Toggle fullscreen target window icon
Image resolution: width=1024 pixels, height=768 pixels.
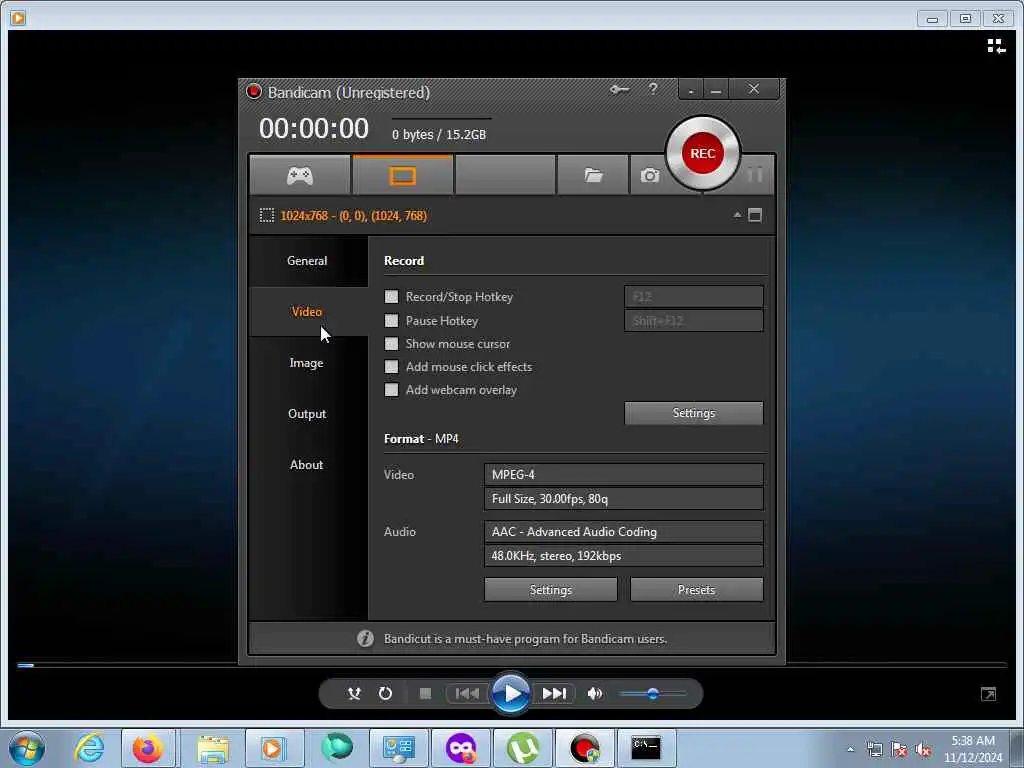pyautogui.click(x=755, y=215)
